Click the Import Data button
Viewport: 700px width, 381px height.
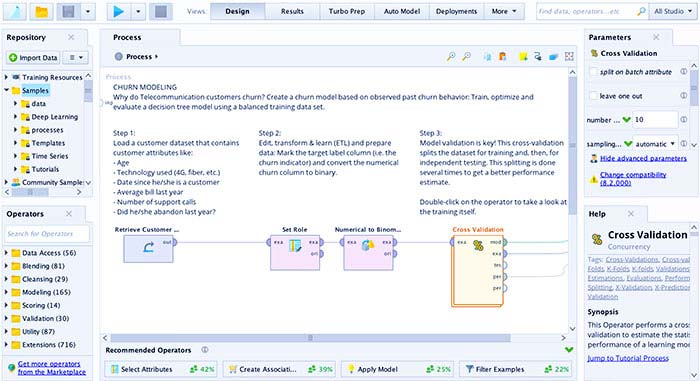tap(33, 58)
